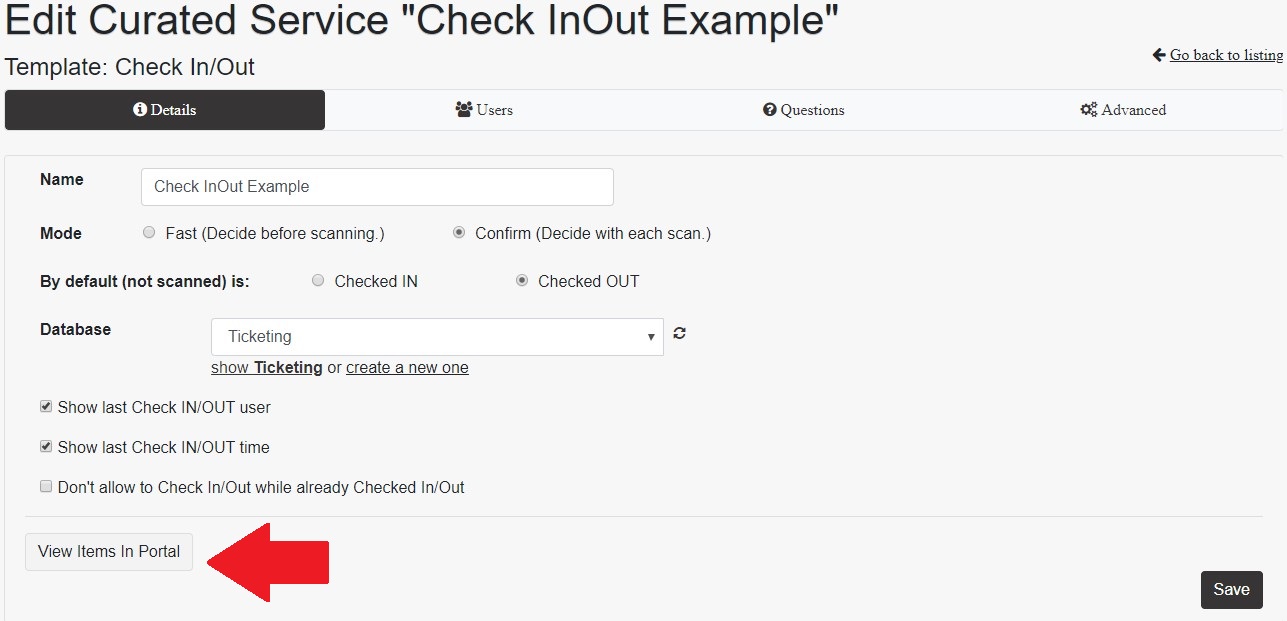
Task: Click the refresh icon beside Database dropdown
Action: pyautogui.click(x=680, y=334)
